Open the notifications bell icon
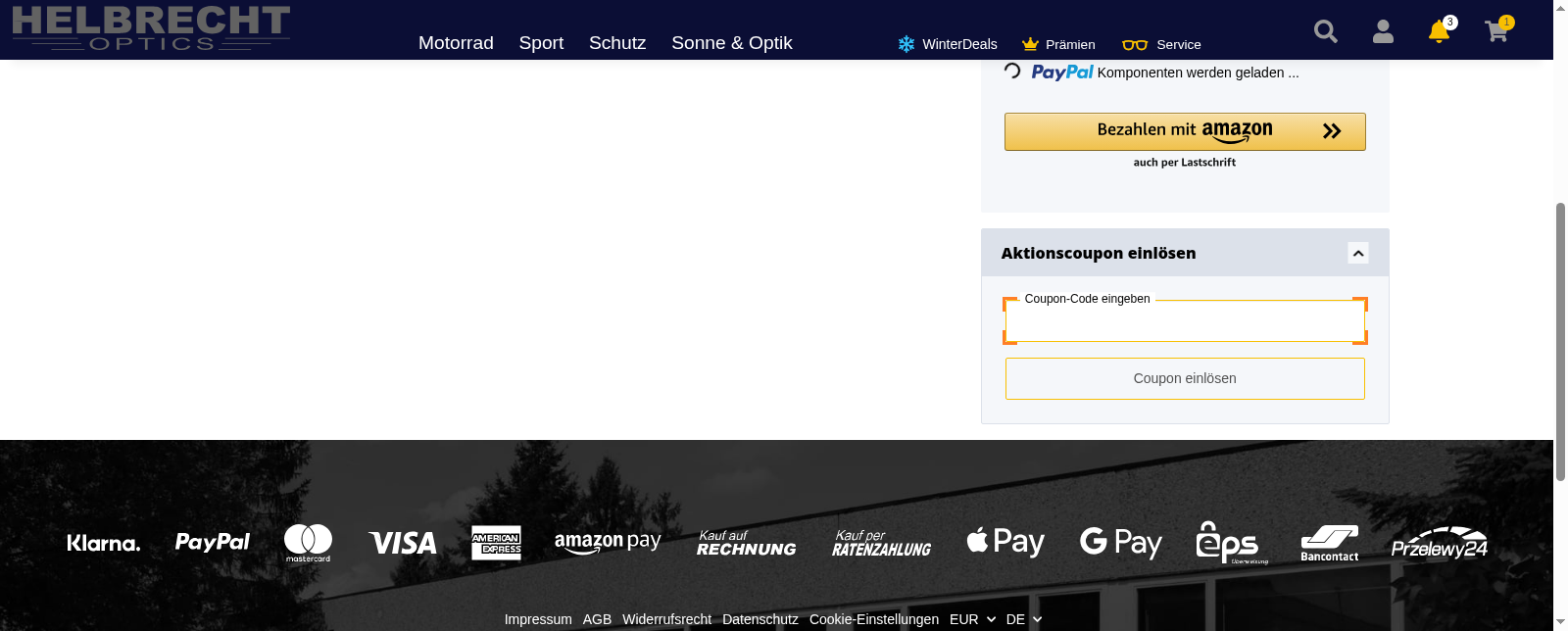The width and height of the screenshot is (1568, 631). click(1439, 31)
